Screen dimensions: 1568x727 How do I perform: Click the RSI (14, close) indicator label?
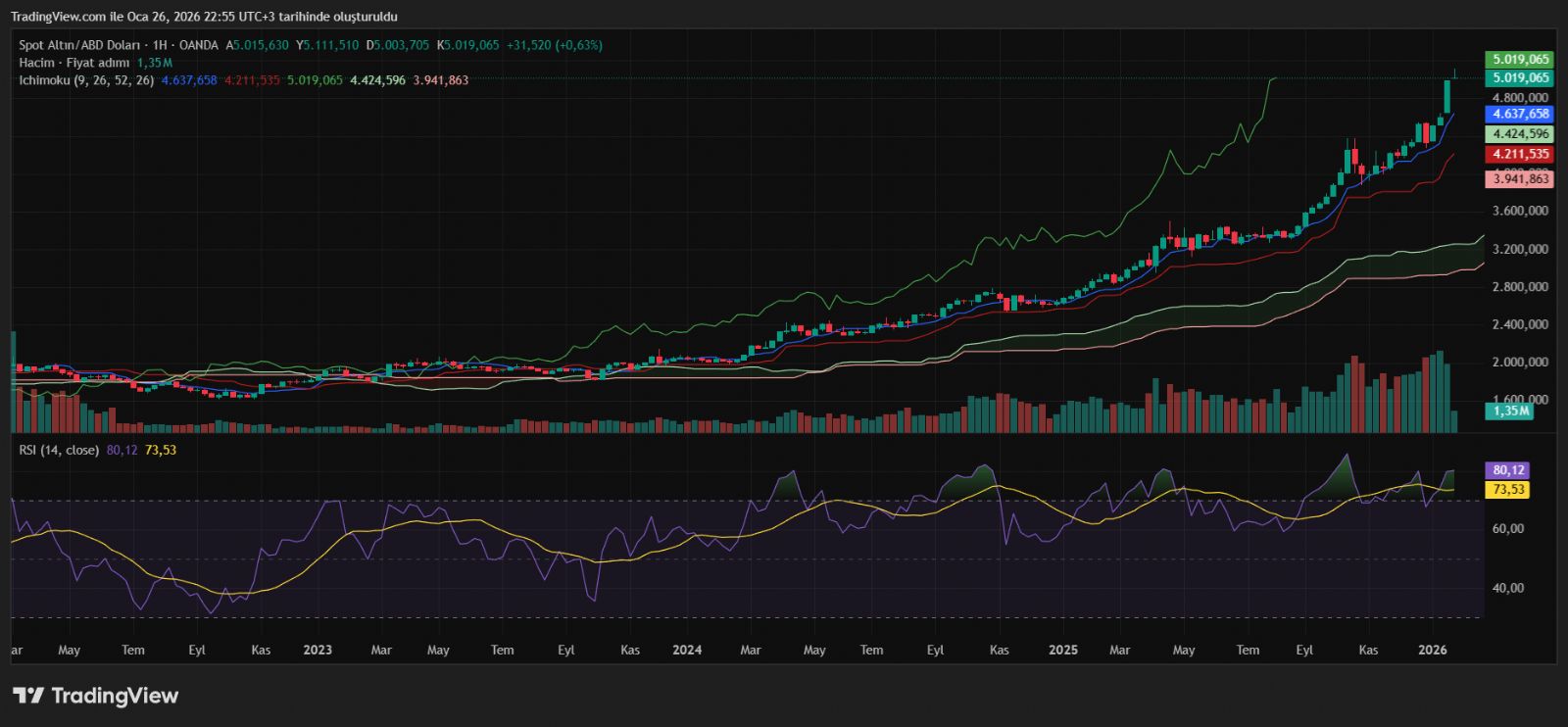coord(59,450)
